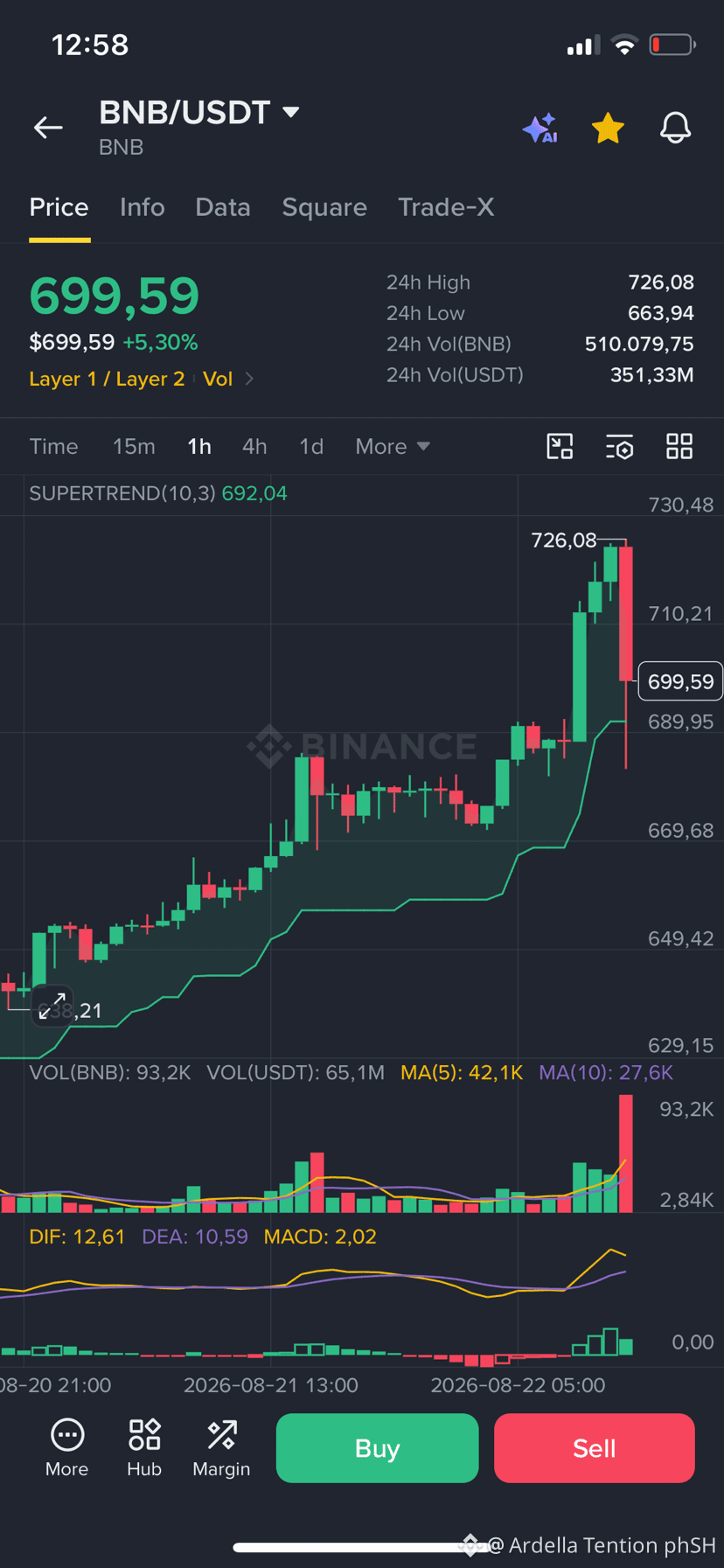Tap the 2026-08-22 05:00 time axis label
The height and width of the screenshot is (1568, 724).
point(518,1385)
